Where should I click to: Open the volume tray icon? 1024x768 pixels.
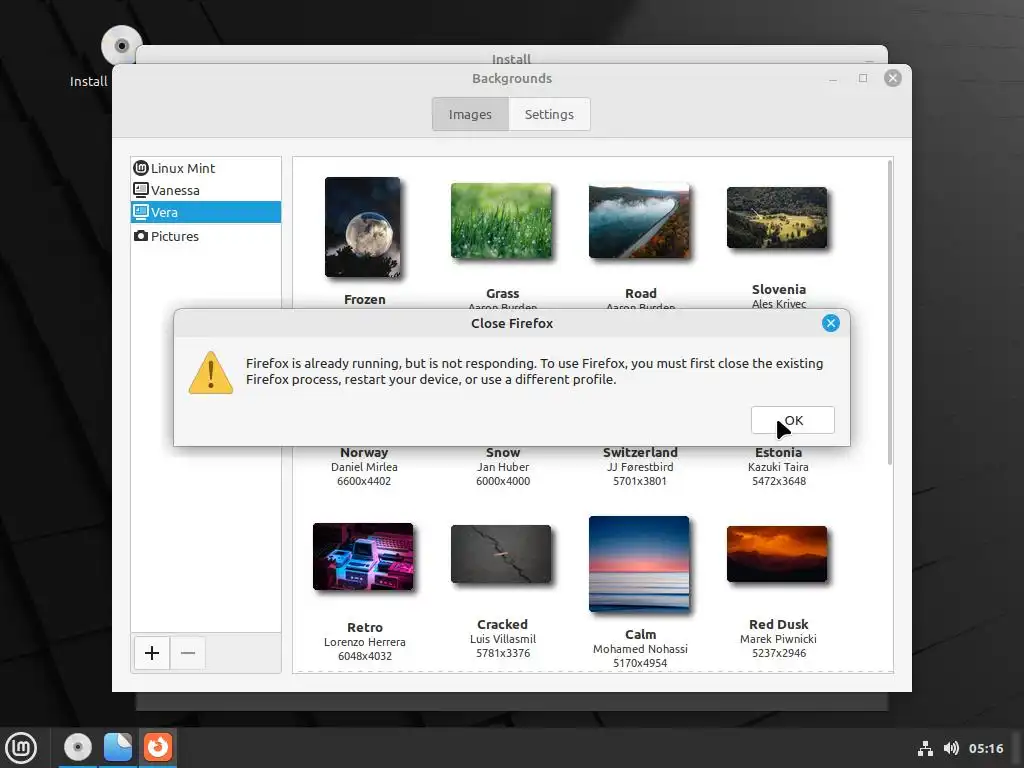951,748
